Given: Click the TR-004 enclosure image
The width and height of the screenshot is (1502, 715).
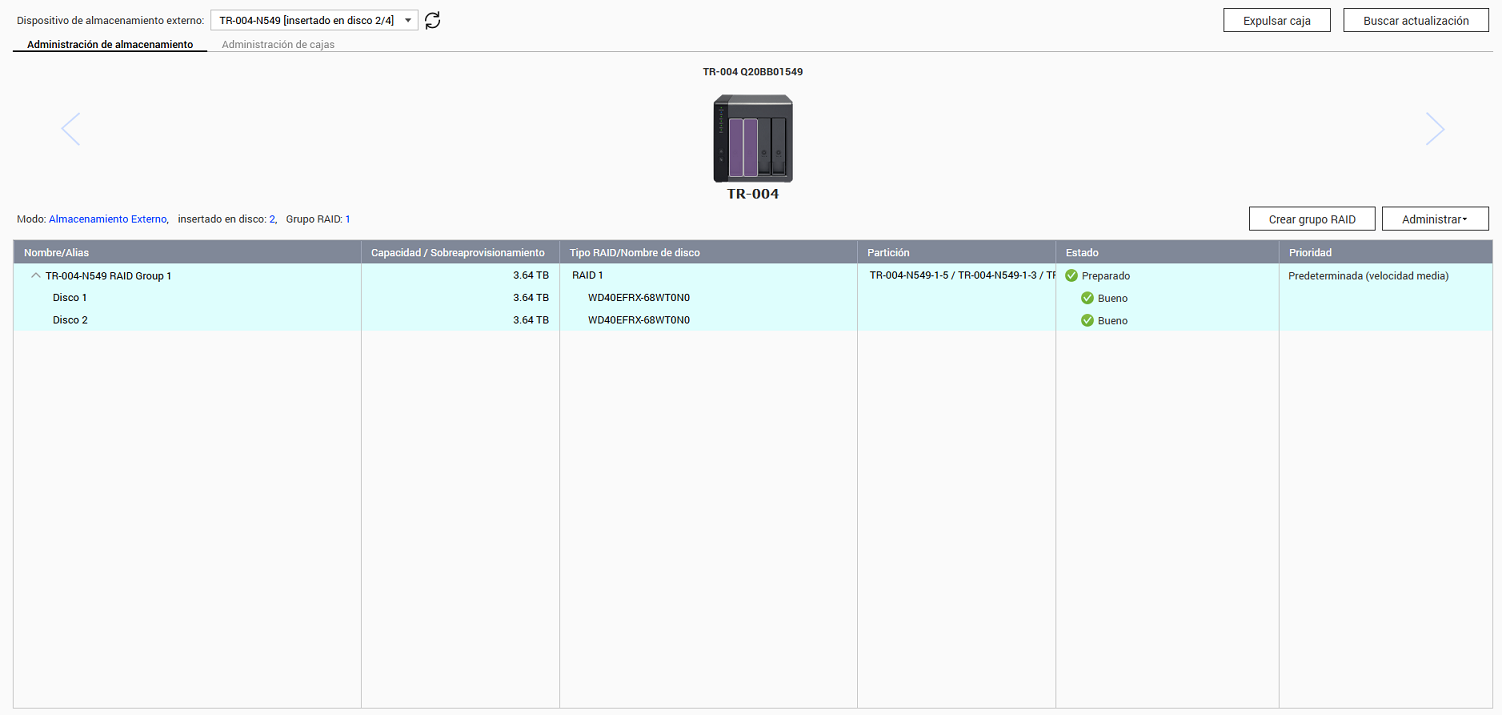Looking at the screenshot, I should (x=752, y=138).
